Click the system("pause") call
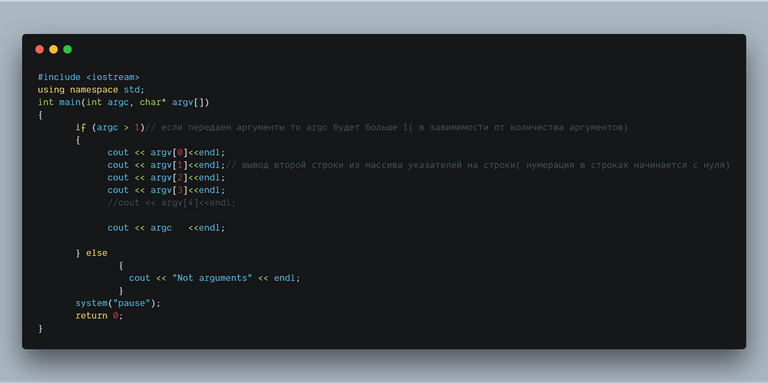The height and width of the screenshot is (383, 768). click(x=118, y=303)
